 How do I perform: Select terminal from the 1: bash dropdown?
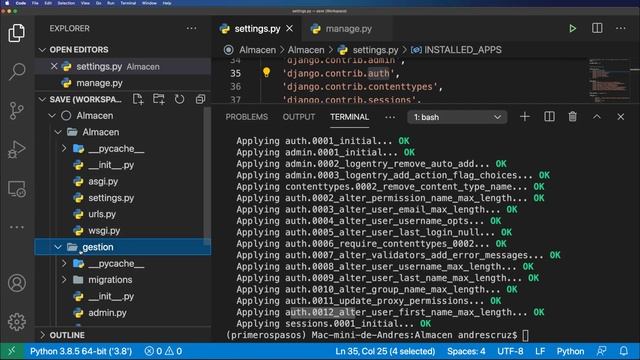(457, 117)
